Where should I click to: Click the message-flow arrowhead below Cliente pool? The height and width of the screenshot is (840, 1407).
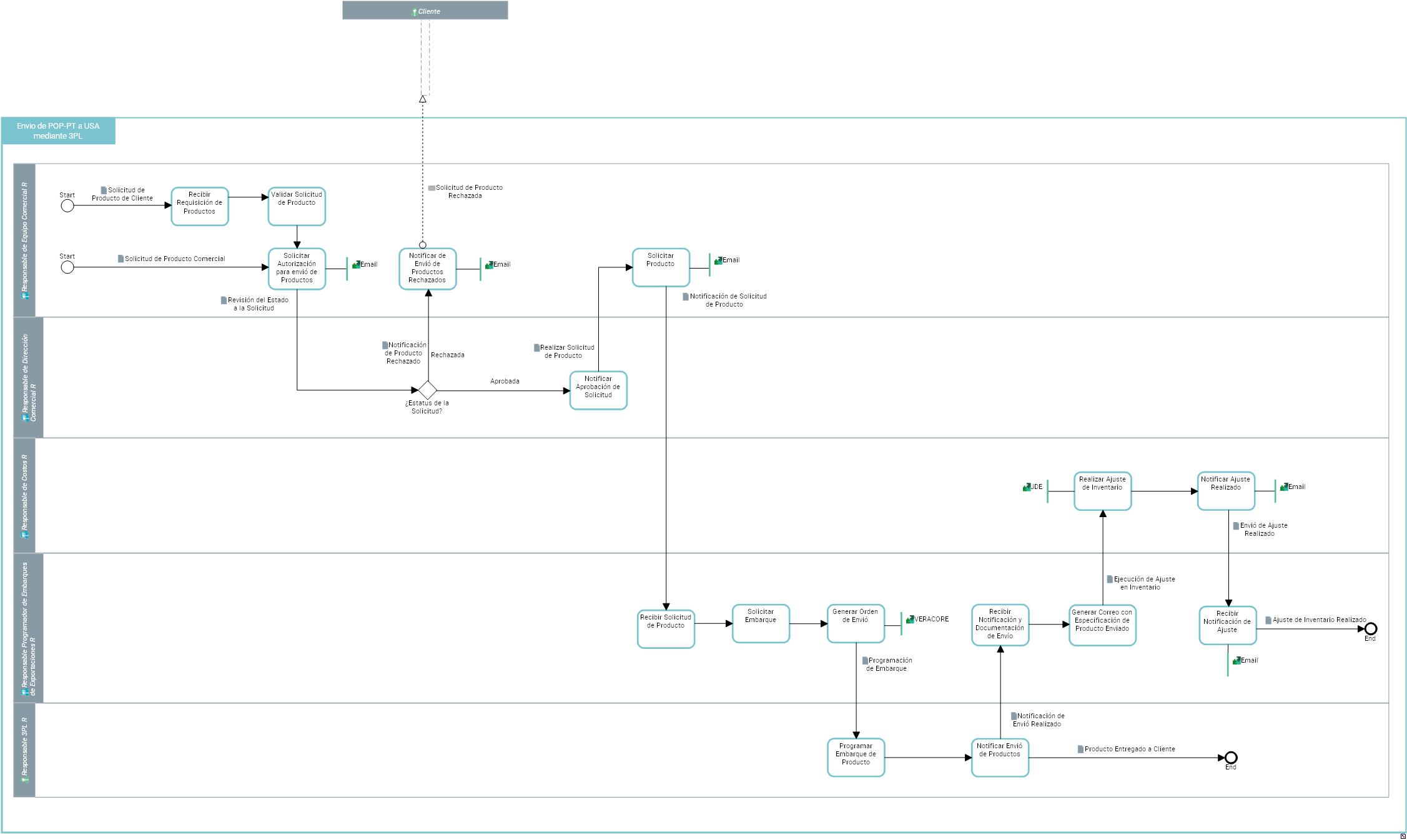pyautogui.click(x=423, y=99)
